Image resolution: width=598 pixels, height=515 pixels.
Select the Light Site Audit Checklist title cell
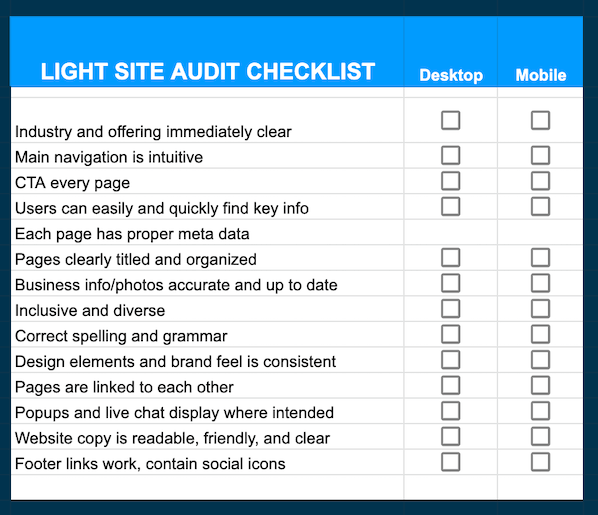207,52
